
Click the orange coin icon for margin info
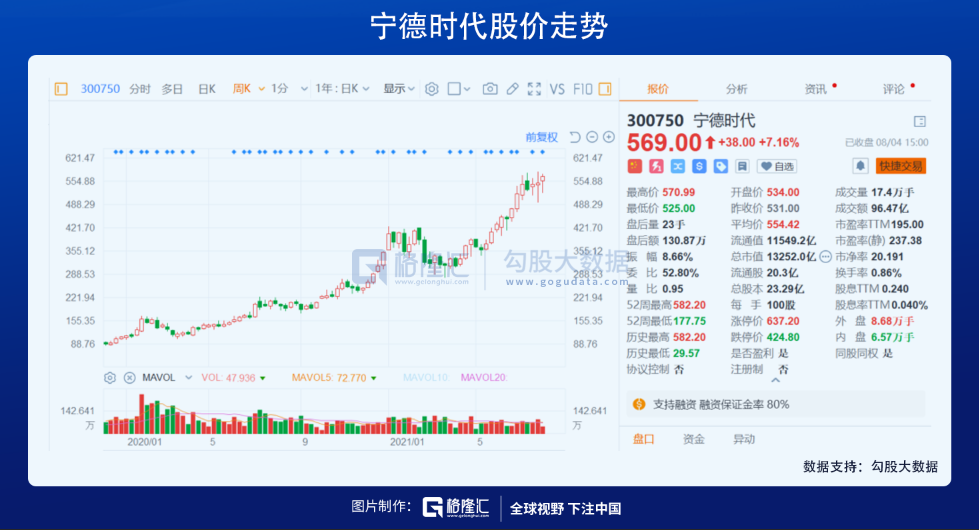(639, 405)
